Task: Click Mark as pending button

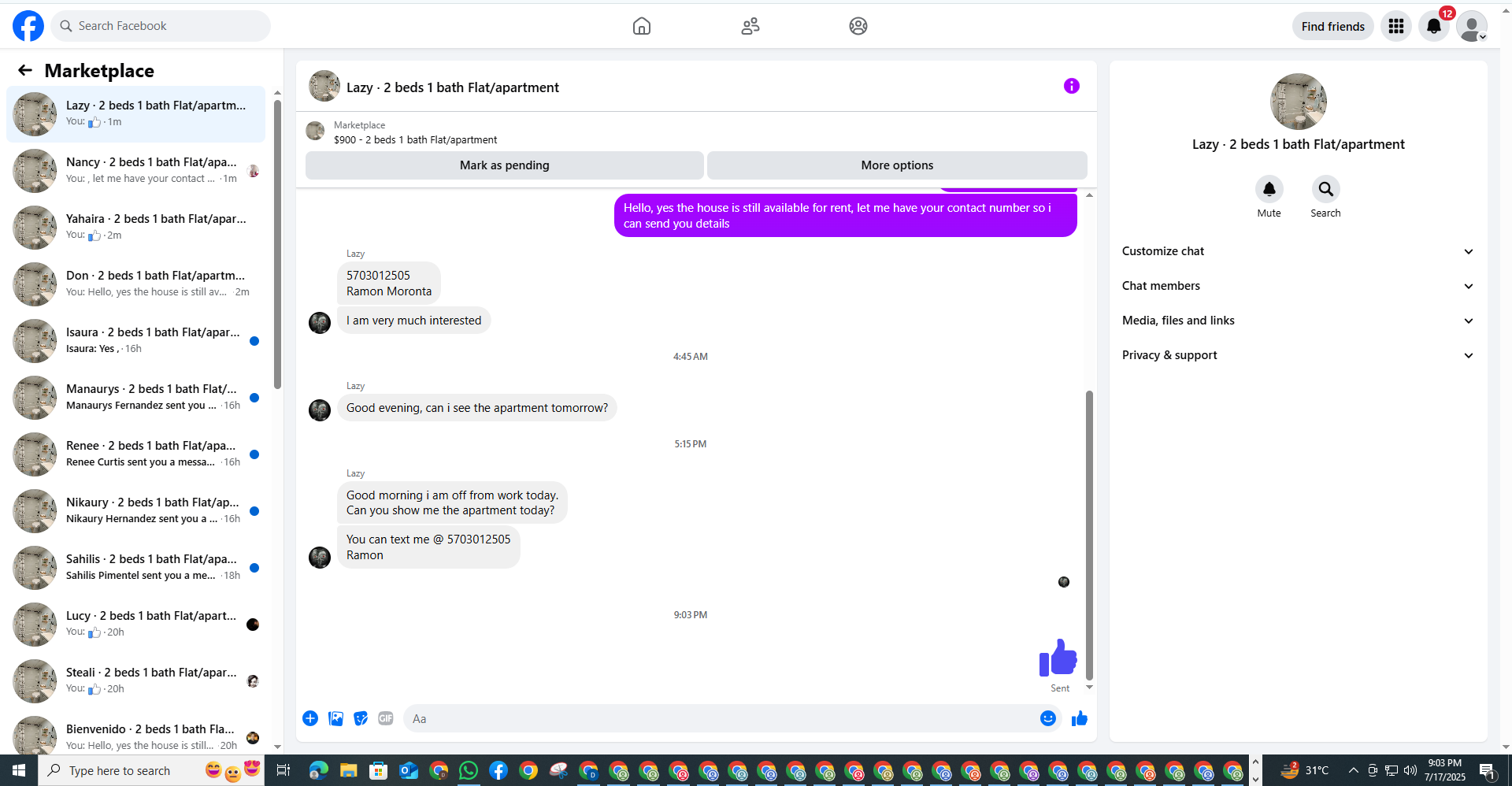Action: [x=505, y=165]
